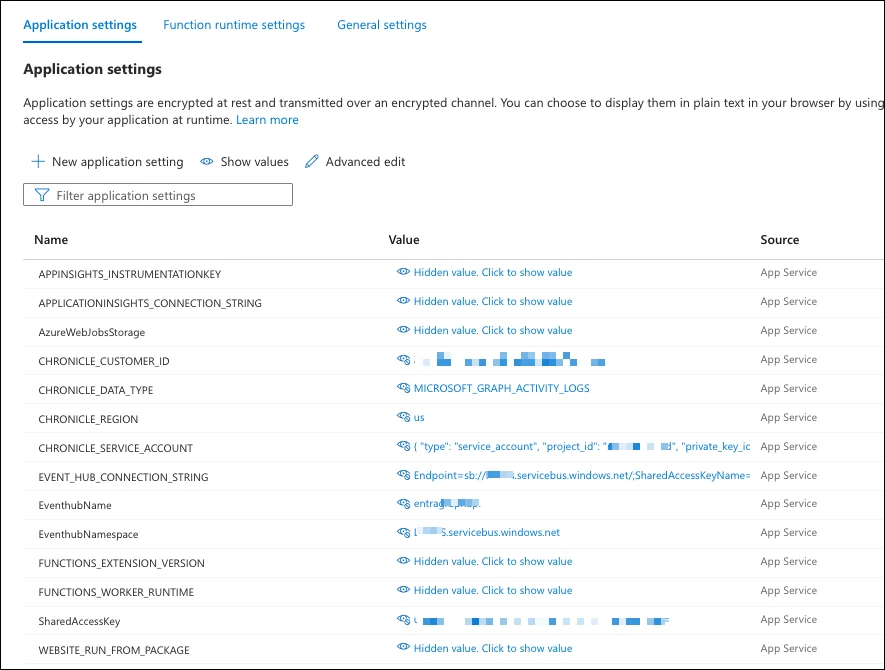Image resolution: width=885 pixels, height=670 pixels.
Task: Toggle eye icon for AzureWebJobsStorage row
Action: (x=403, y=330)
